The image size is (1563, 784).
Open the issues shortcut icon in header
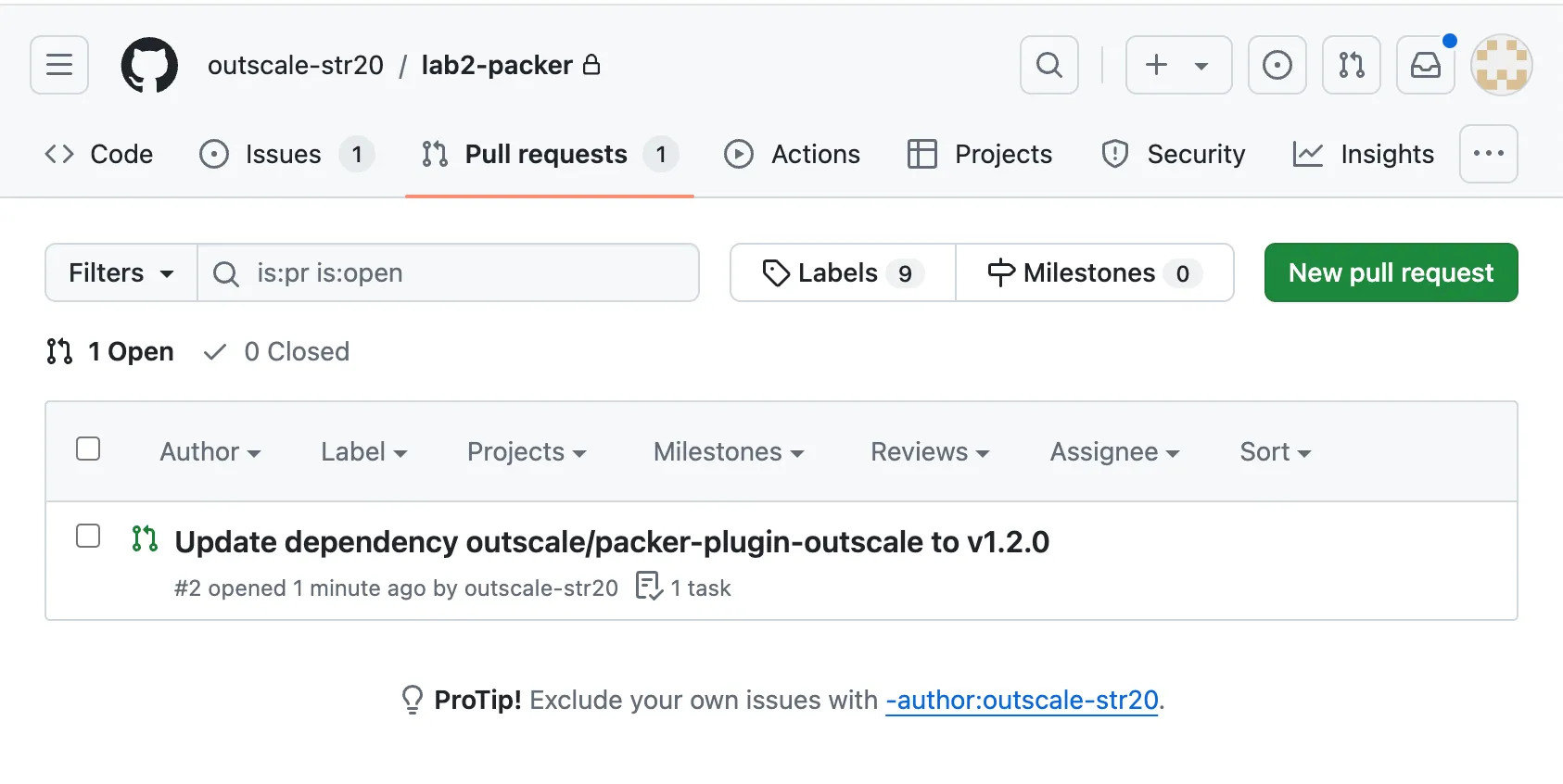coord(1277,65)
